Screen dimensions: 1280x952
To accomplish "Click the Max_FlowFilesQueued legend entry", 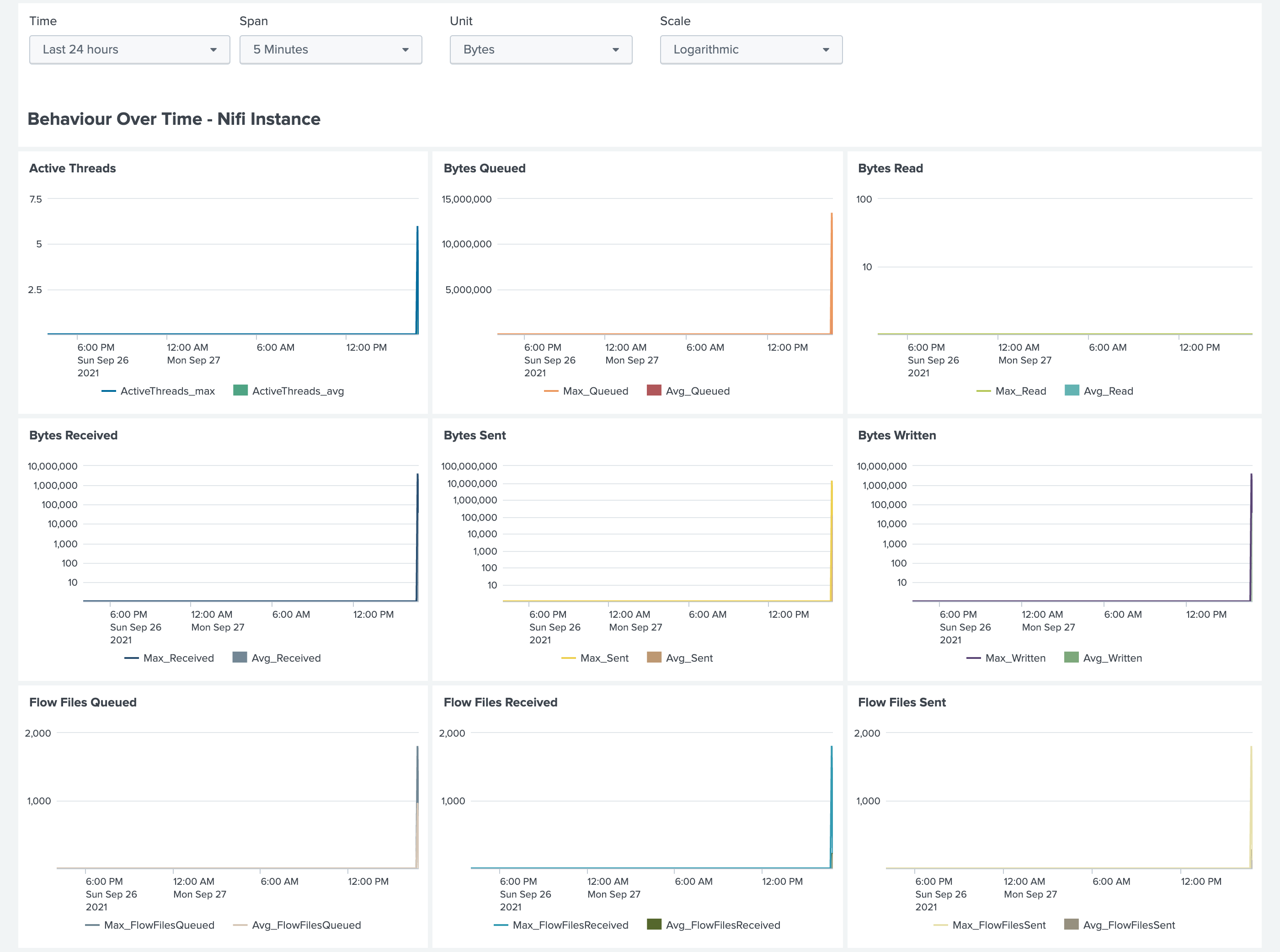I will (150, 925).
